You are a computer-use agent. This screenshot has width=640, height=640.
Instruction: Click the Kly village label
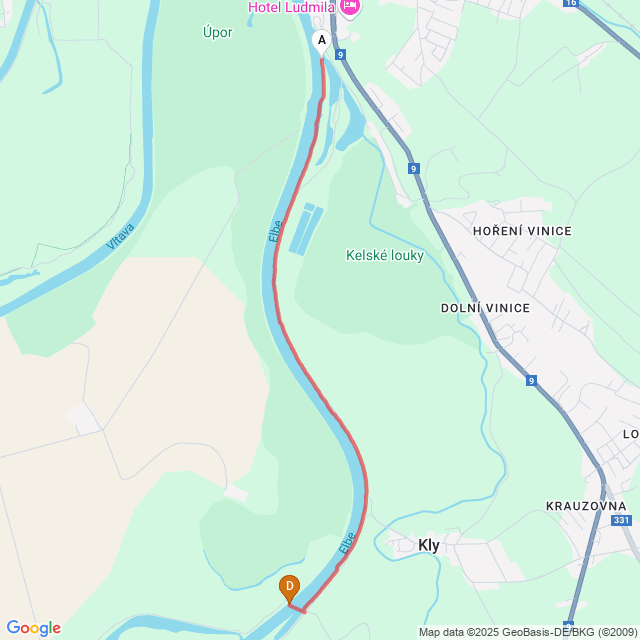(x=429, y=545)
